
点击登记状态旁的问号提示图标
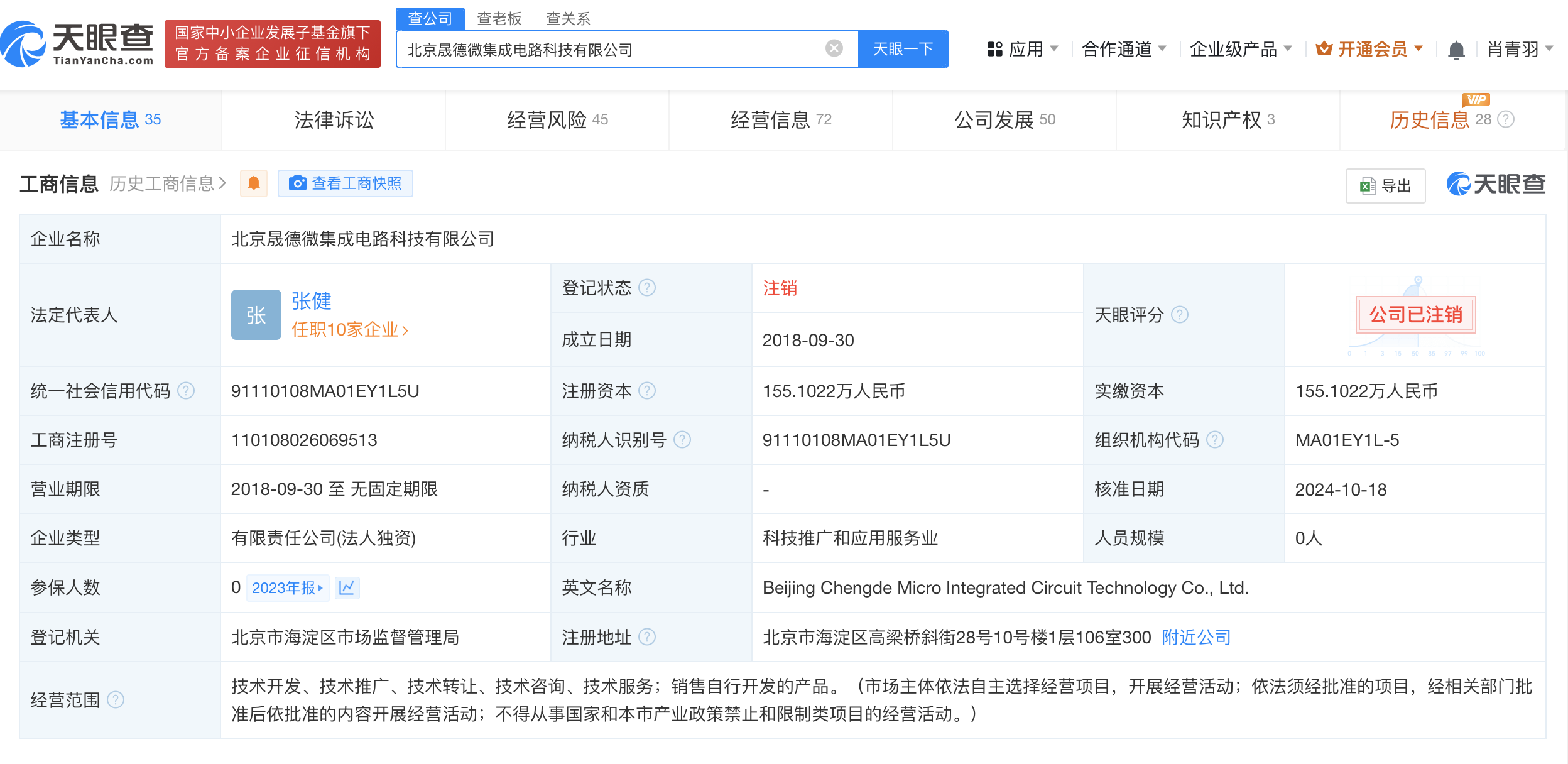(x=648, y=288)
